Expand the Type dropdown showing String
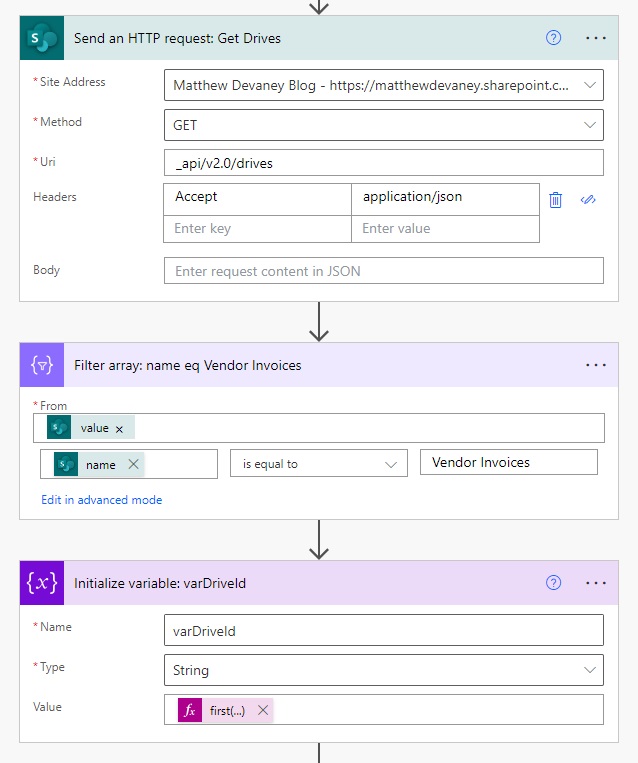Image resolution: width=638 pixels, height=763 pixels. (x=590, y=670)
